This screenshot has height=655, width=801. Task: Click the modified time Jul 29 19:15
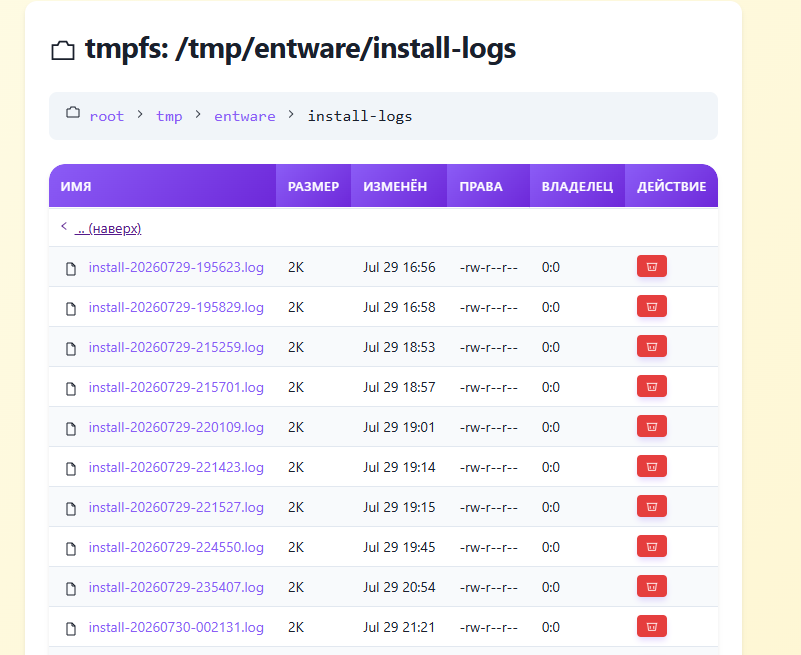pos(399,507)
